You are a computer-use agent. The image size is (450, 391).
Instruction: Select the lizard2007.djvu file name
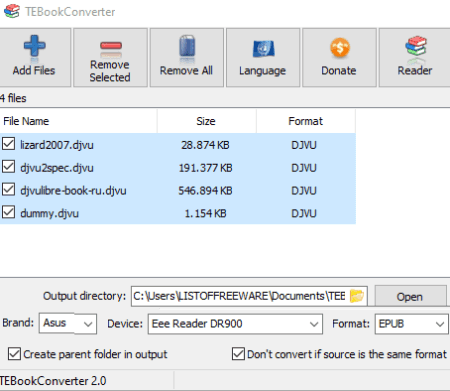click(57, 145)
